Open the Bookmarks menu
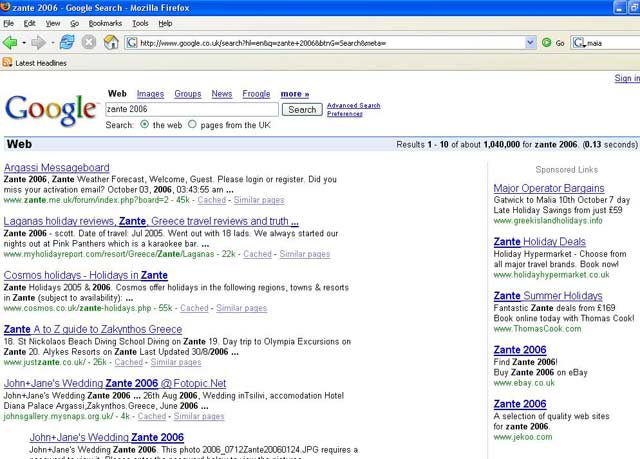This screenshot has height=459, width=640. 105,23
